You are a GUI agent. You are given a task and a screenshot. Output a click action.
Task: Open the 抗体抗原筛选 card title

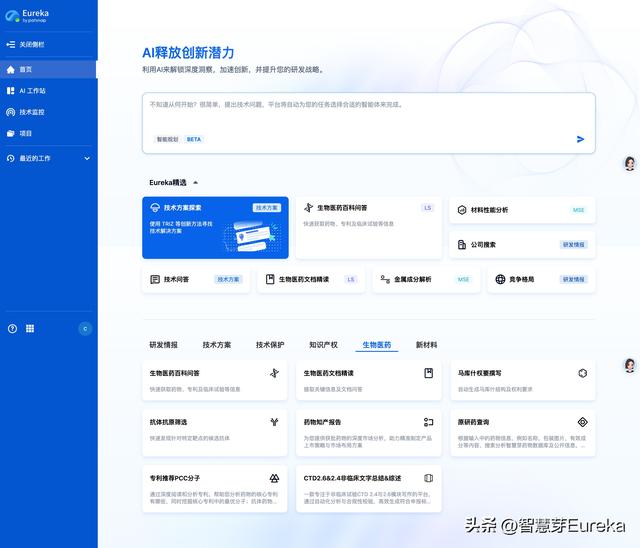[x=168, y=422]
